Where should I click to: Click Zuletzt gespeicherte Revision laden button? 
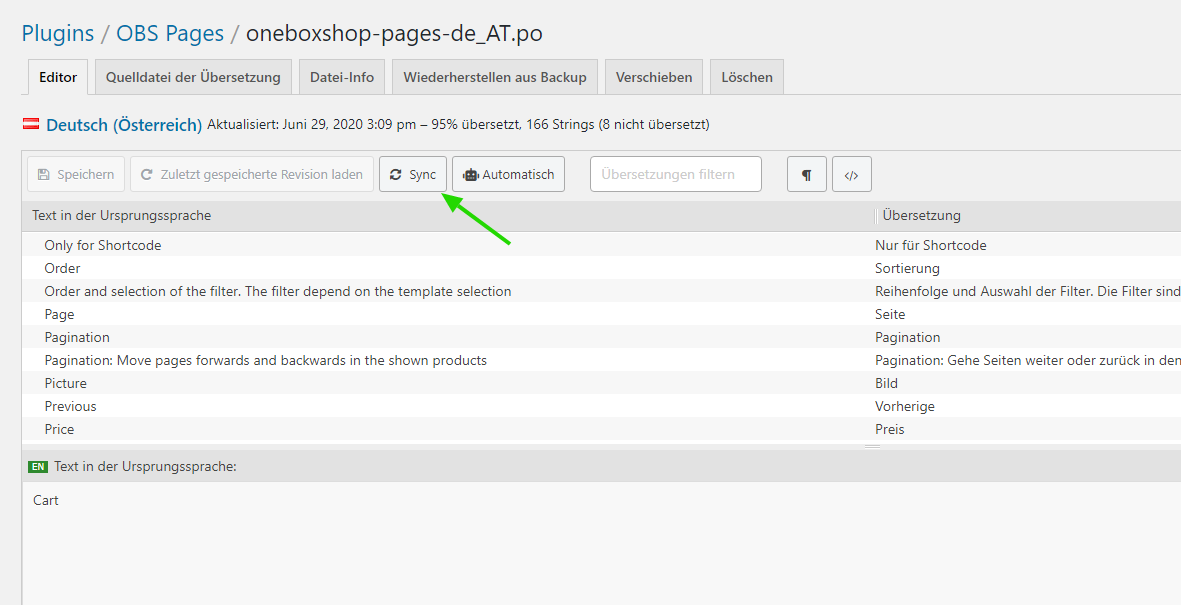[252, 174]
